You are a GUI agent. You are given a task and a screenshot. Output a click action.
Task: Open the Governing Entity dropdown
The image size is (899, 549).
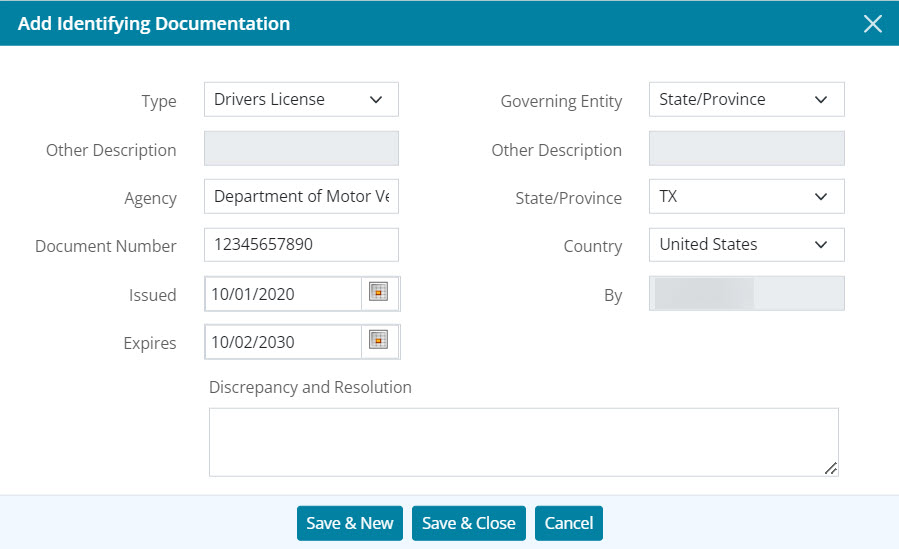click(746, 99)
